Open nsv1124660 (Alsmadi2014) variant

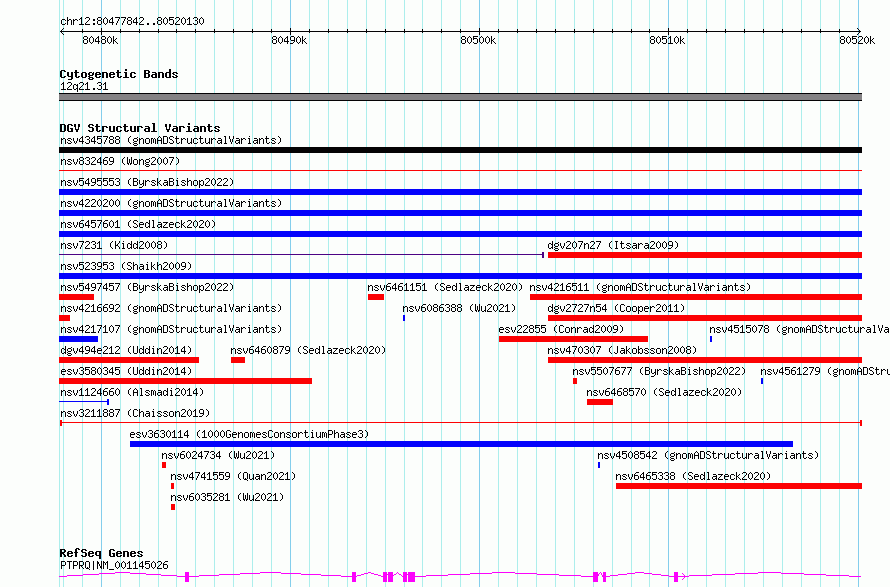(132, 392)
